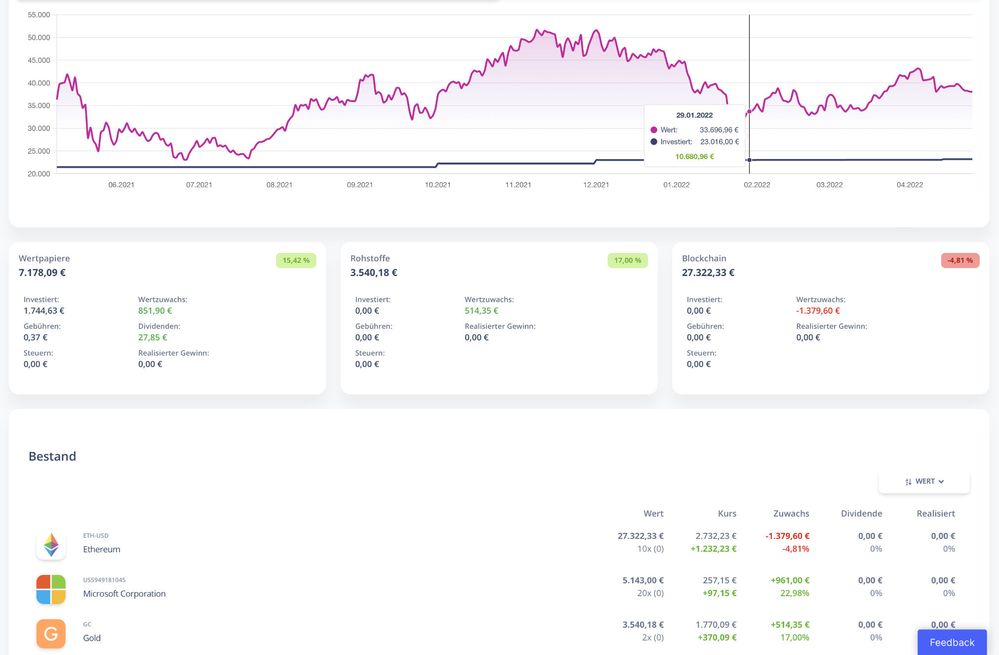Select the Blockchain category heading
This screenshot has width=999, height=655.
(705, 258)
